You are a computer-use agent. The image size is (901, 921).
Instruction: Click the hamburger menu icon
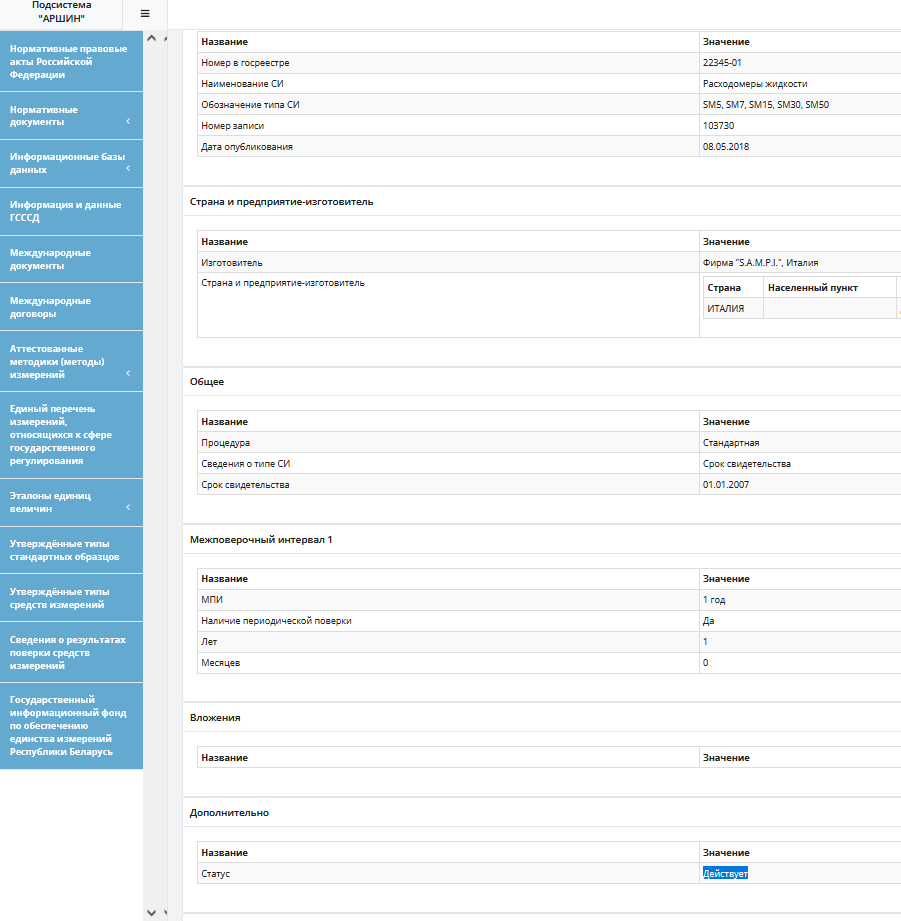145,14
